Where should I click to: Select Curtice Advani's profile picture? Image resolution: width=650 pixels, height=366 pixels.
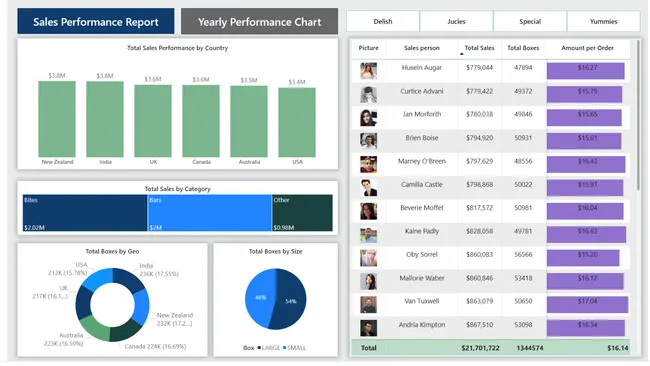369,95
